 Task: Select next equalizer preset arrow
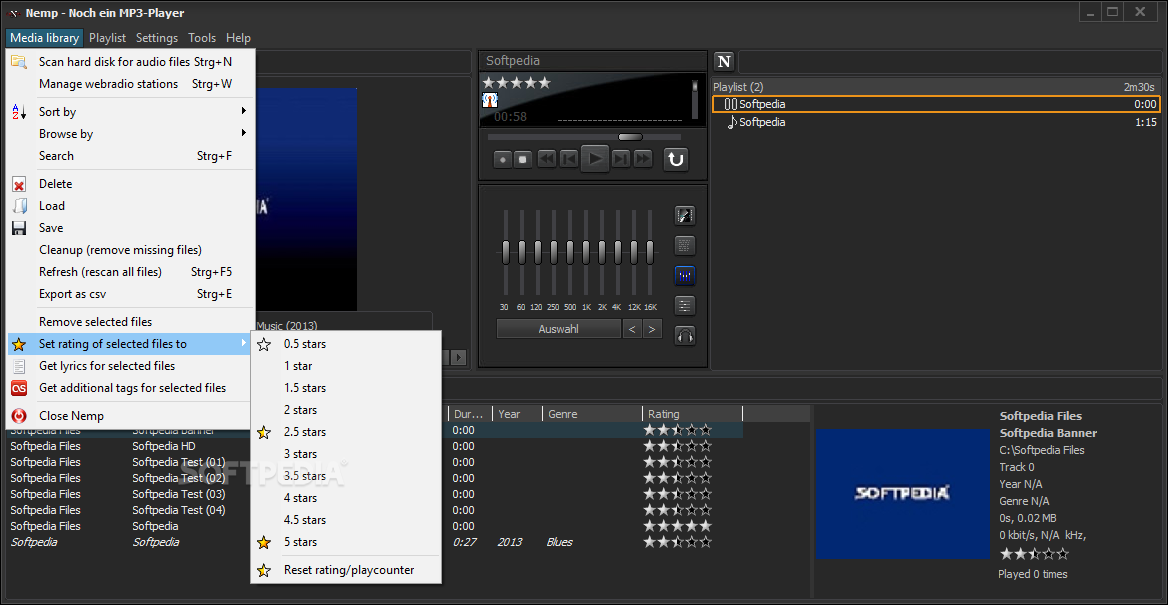[x=653, y=329]
